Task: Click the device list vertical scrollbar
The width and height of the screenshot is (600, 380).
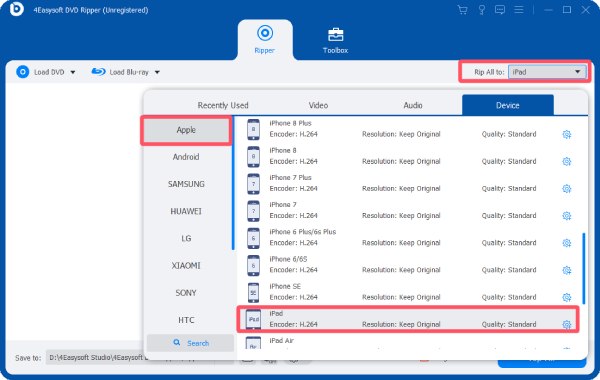Action: pos(584,268)
